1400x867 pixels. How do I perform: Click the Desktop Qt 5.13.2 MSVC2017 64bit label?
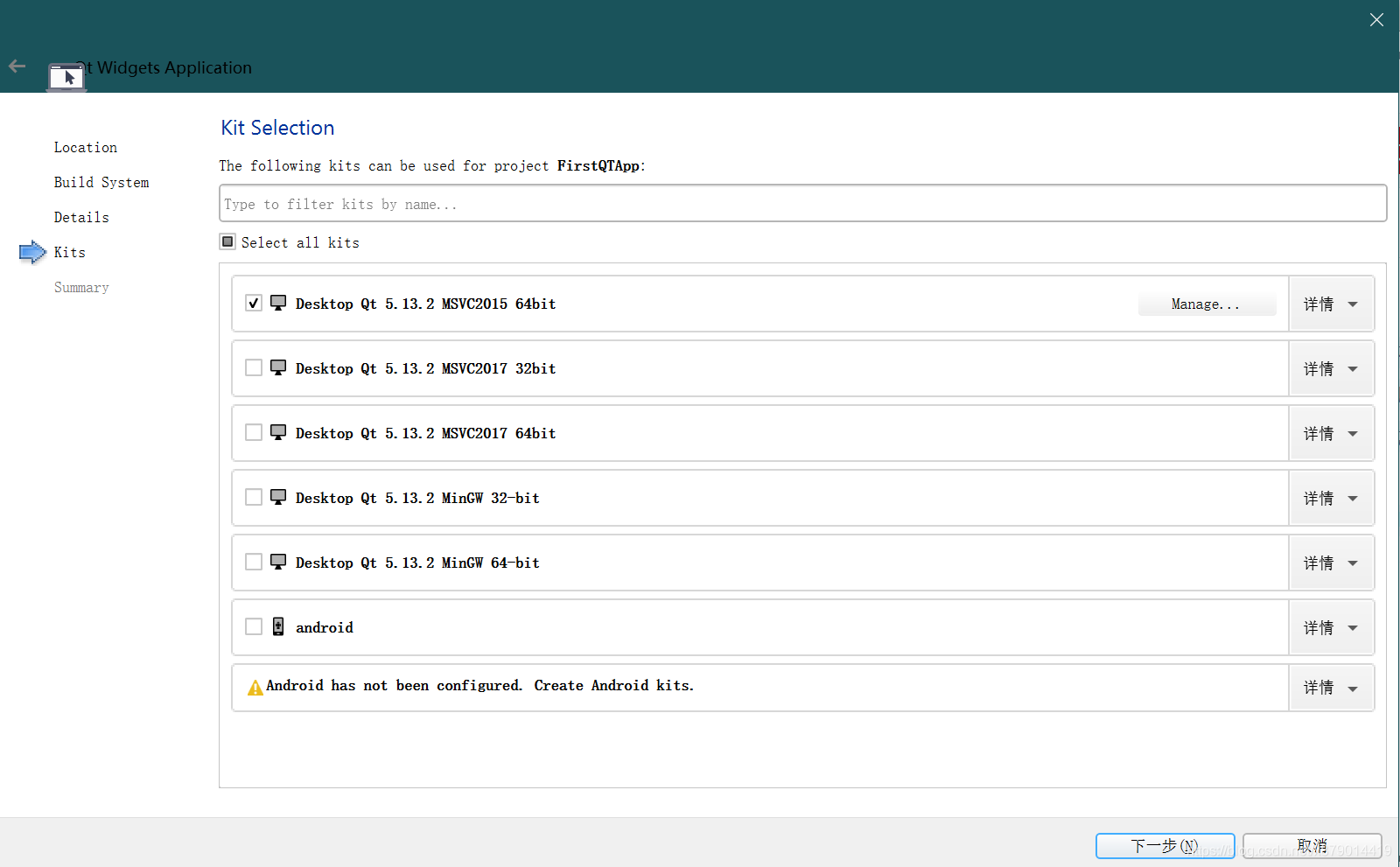425,433
